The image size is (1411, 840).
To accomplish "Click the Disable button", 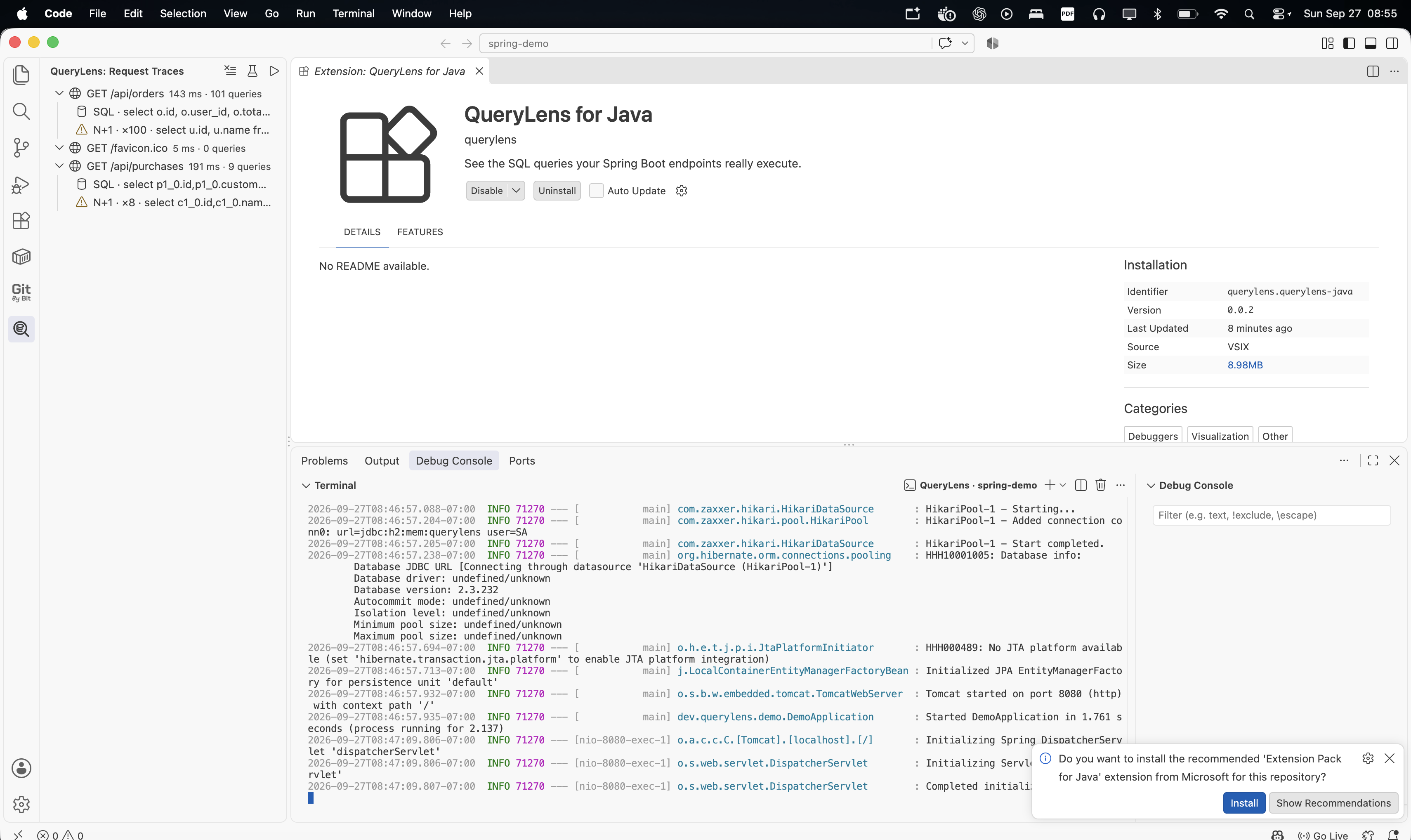I will [487, 191].
